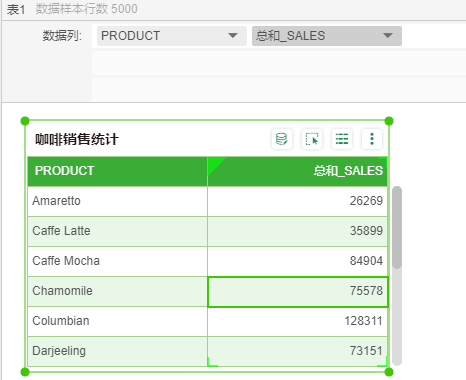The width and height of the screenshot is (466, 380).
Task: Open the database data source icon
Action: coord(282,139)
